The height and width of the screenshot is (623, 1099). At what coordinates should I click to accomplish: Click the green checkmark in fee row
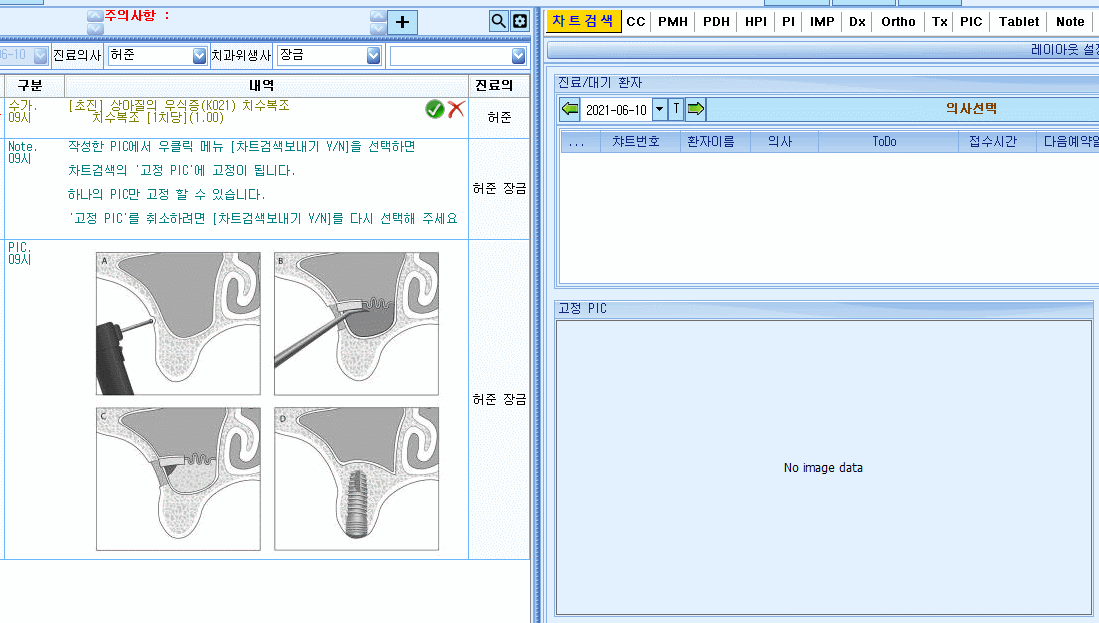435,109
